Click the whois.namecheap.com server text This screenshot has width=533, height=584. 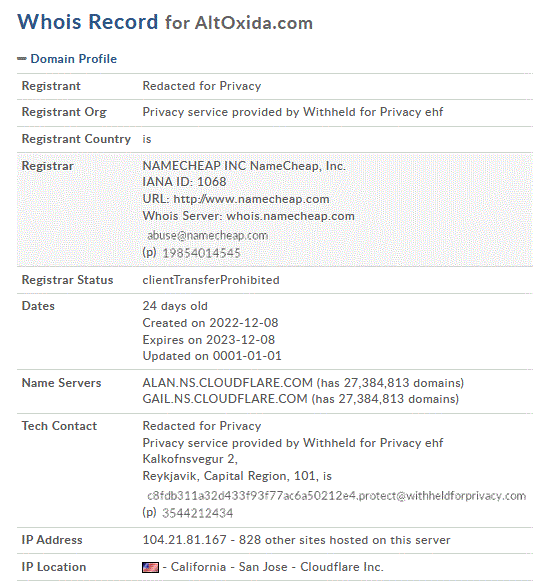tap(290, 216)
